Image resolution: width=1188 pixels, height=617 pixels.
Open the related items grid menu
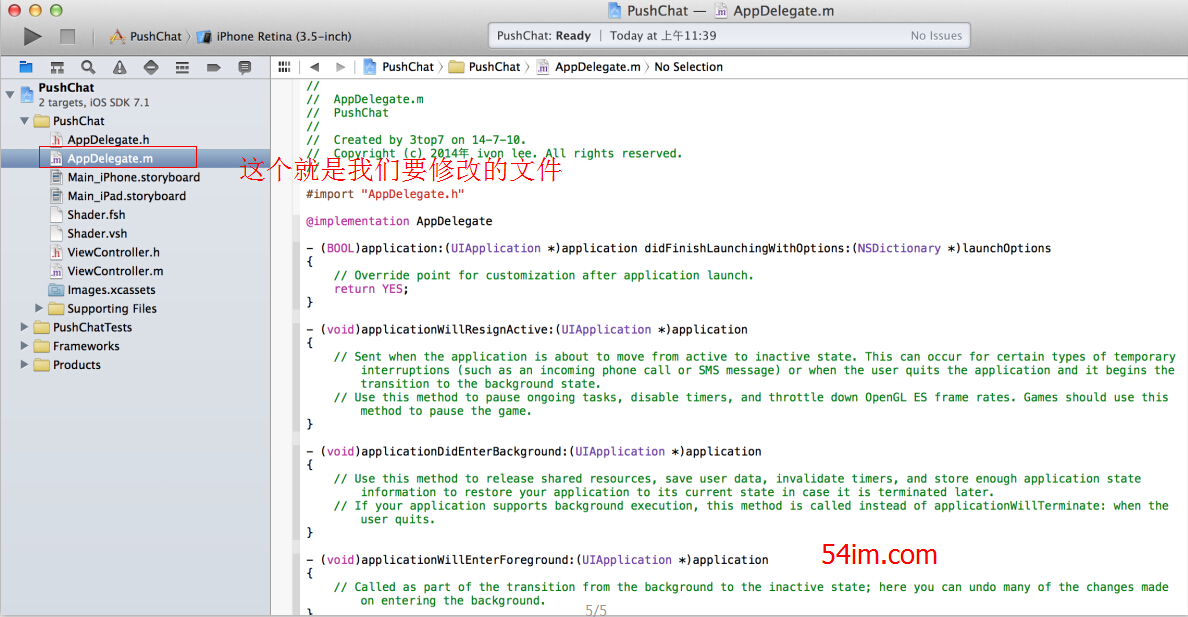pos(284,67)
